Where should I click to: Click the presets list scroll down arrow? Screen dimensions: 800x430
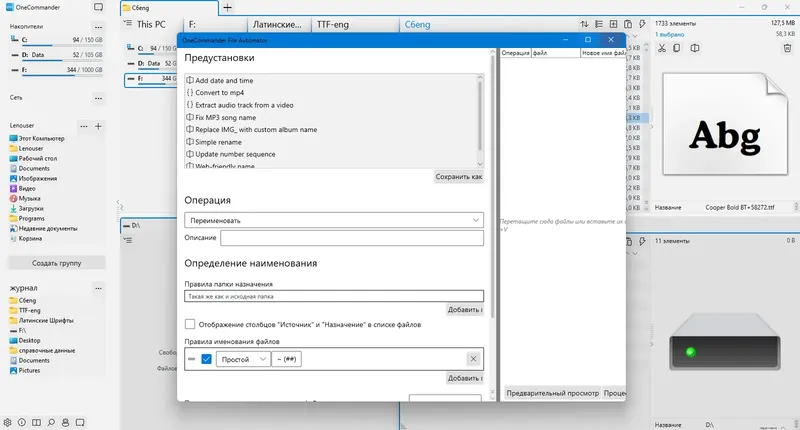(x=480, y=164)
